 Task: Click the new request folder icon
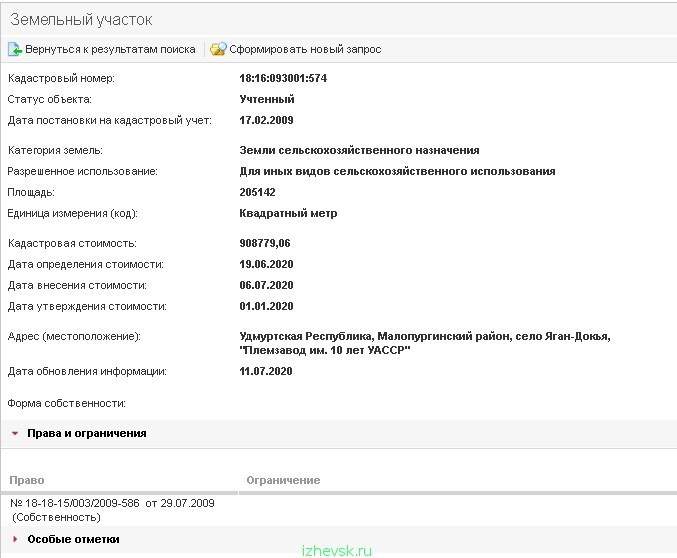[218, 49]
